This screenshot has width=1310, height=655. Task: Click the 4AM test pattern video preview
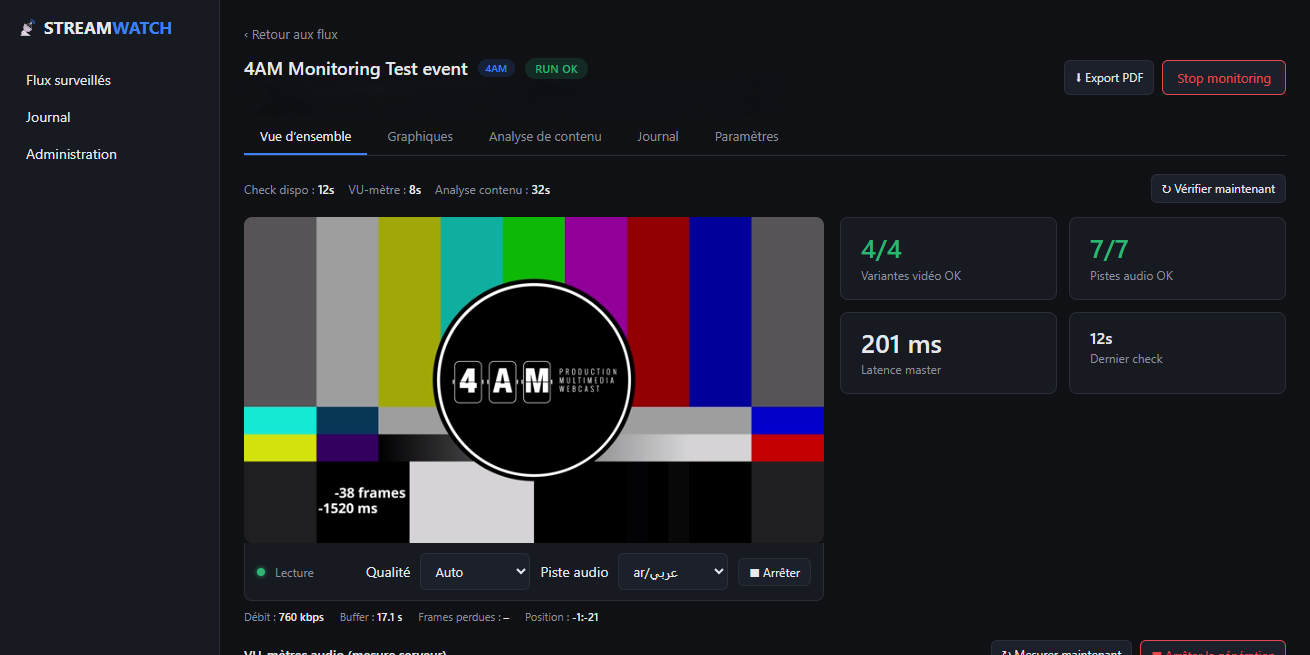click(534, 380)
